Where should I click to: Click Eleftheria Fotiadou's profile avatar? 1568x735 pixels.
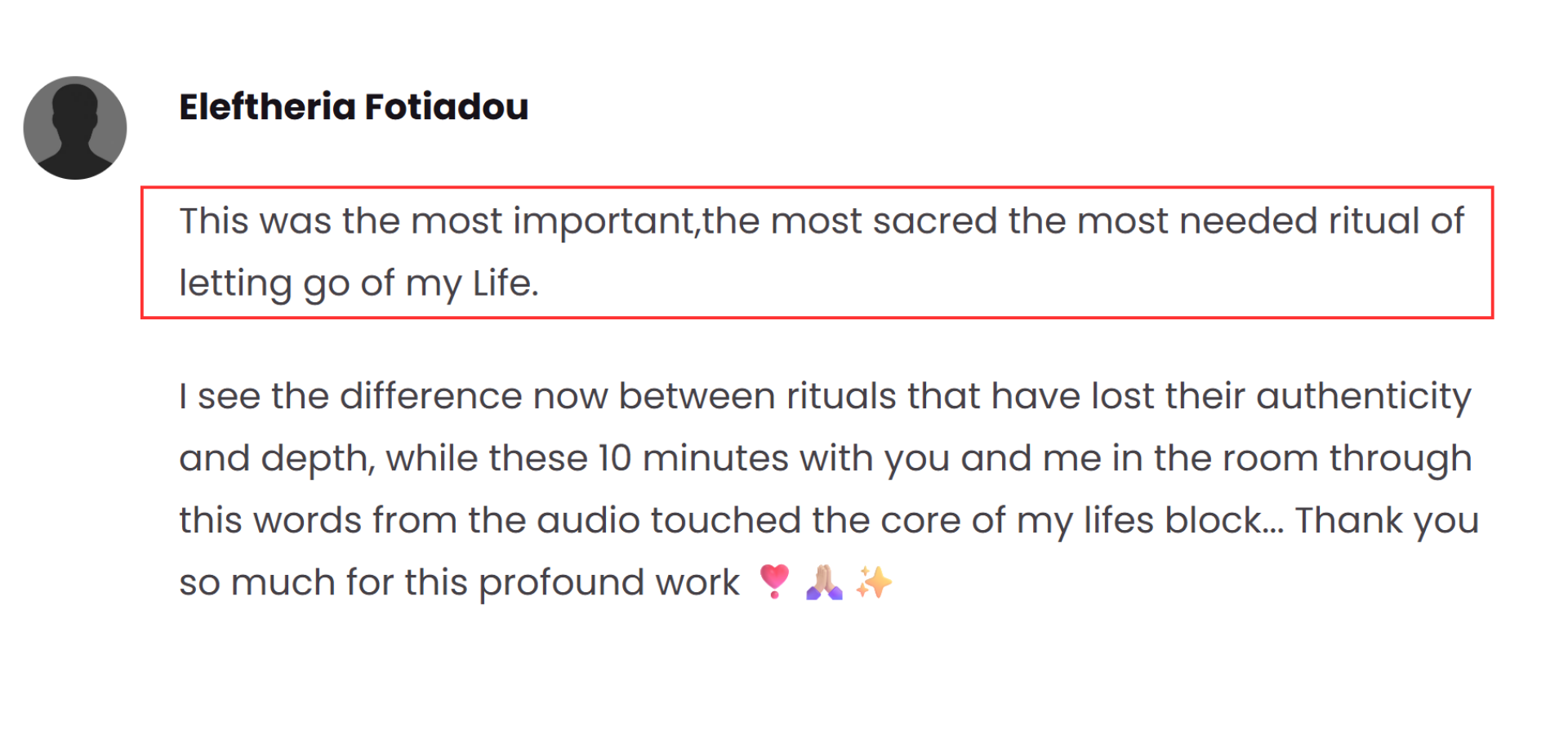click(x=75, y=128)
